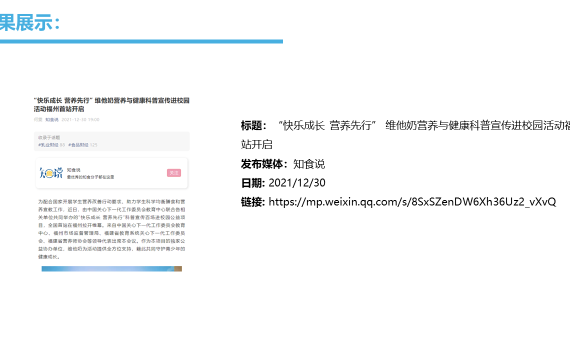Click the 站开启 text line
Viewport: 570px width, 360px height.
tap(257, 145)
